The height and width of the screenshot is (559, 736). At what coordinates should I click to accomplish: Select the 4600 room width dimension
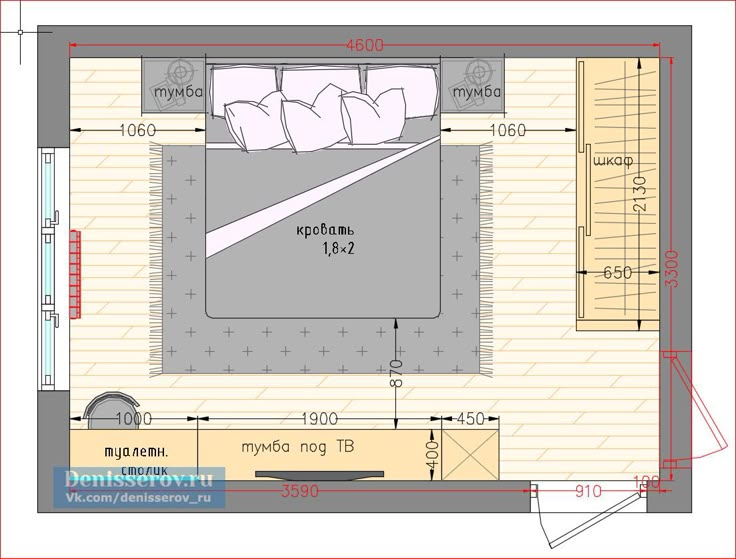364,45
